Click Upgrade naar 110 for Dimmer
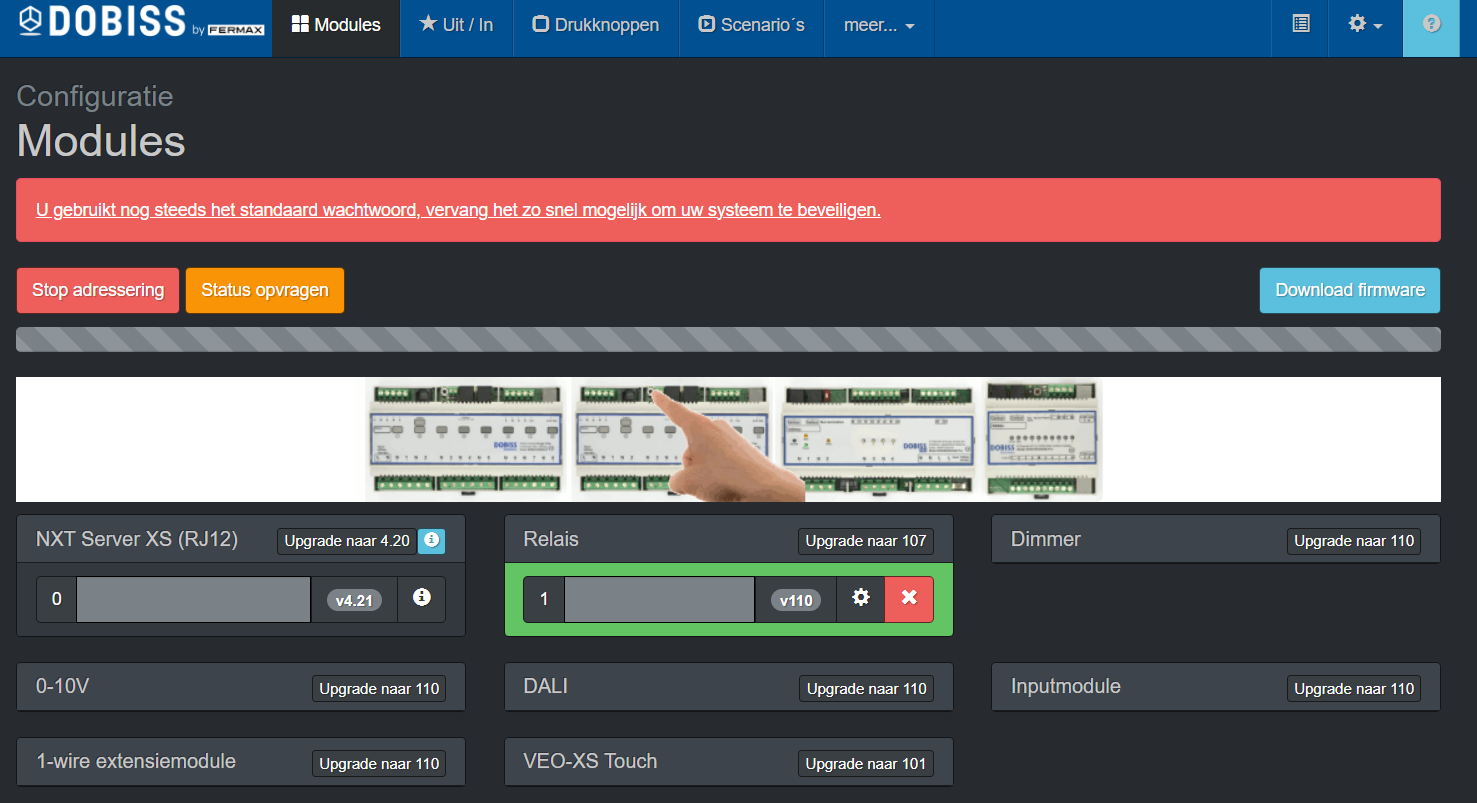This screenshot has width=1477, height=803. (1353, 541)
